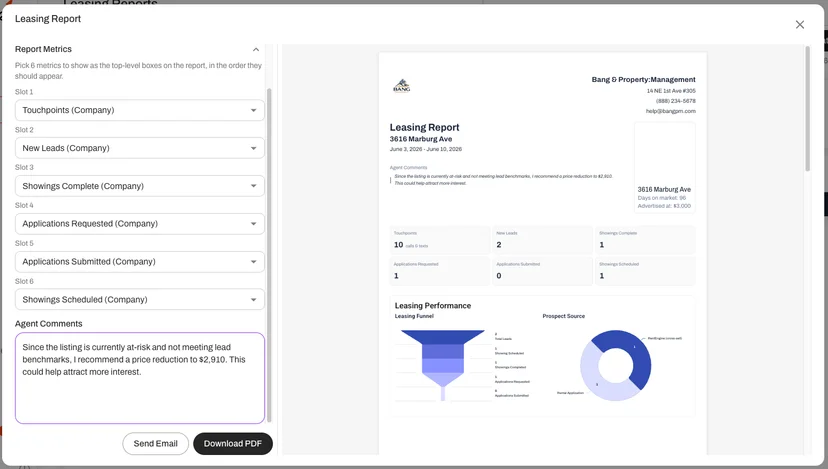Click the New Leads metric box
Screen dimensions: 828x469
point(542,240)
